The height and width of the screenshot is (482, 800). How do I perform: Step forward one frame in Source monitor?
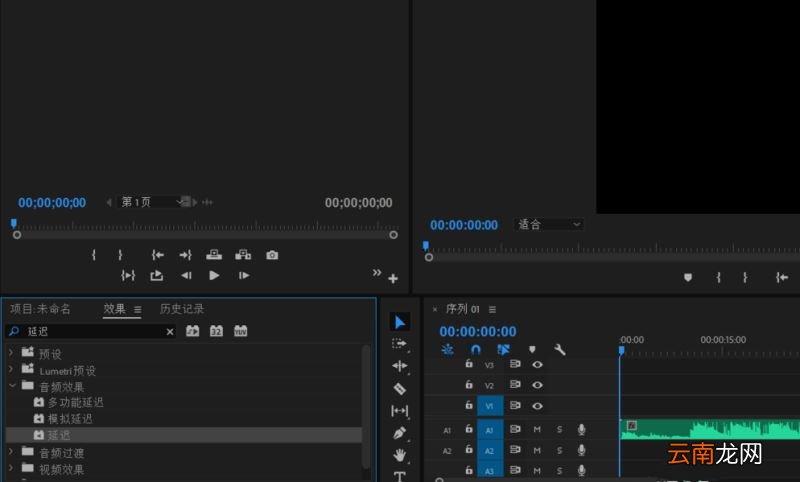244,275
